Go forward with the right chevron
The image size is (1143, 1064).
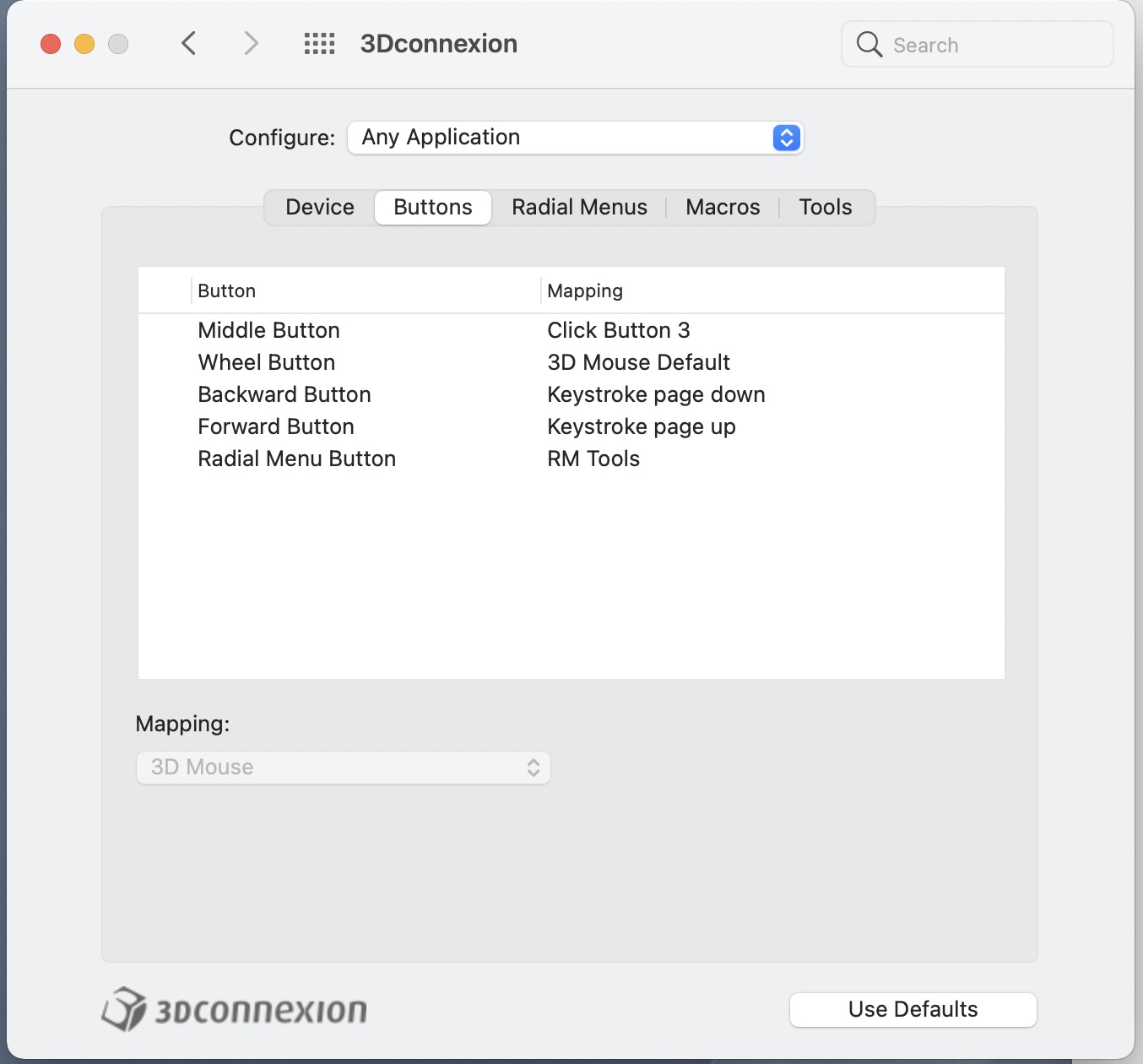click(x=251, y=43)
